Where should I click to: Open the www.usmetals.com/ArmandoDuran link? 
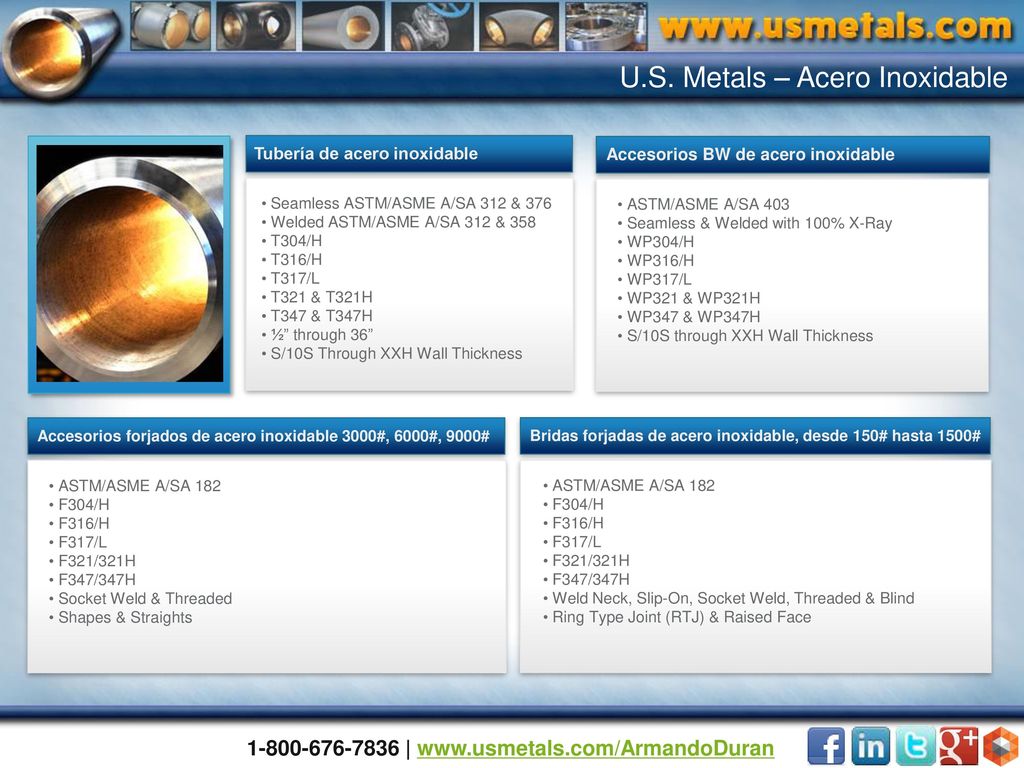(x=595, y=748)
